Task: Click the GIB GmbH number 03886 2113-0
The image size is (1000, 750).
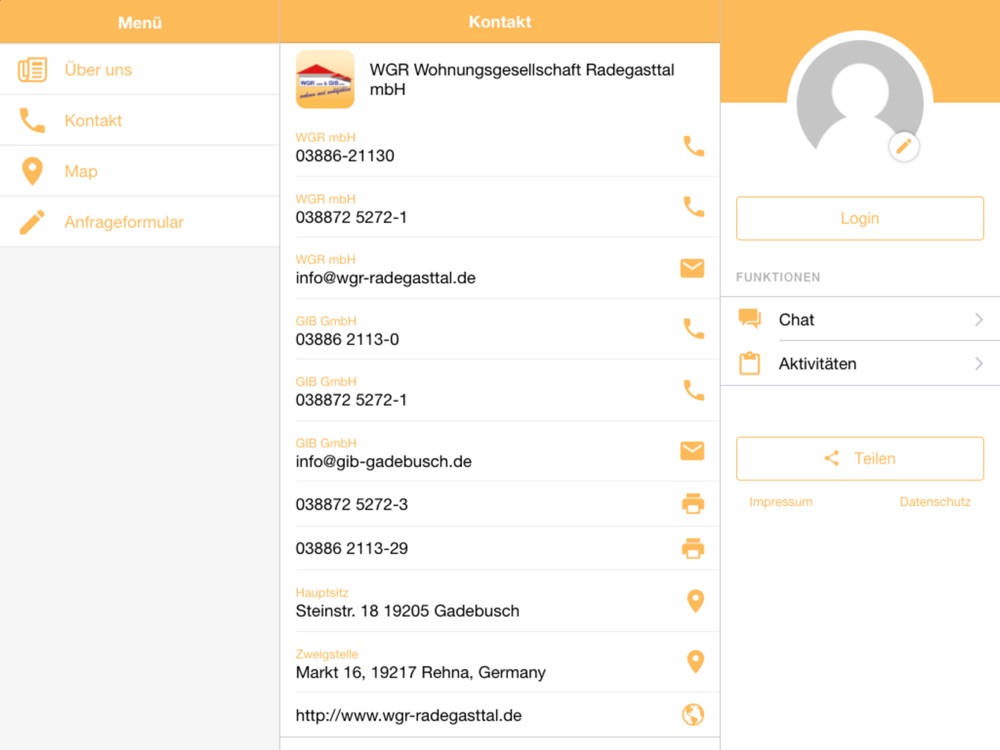Action: point(348,339)
